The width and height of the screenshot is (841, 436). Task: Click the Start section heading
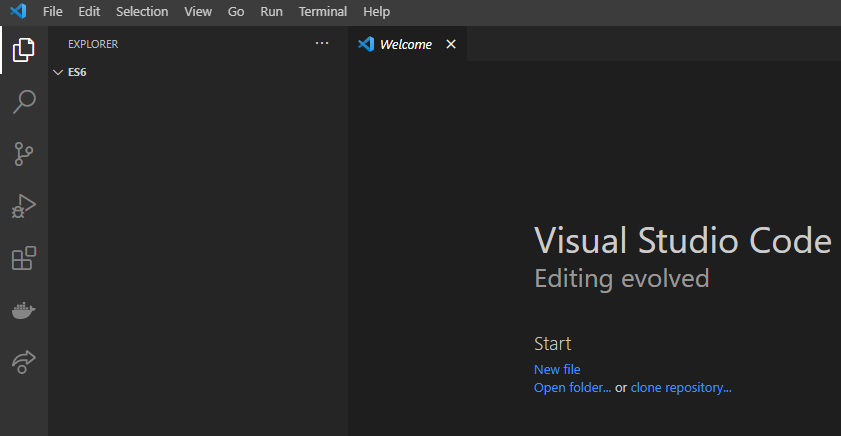(552, 344)
